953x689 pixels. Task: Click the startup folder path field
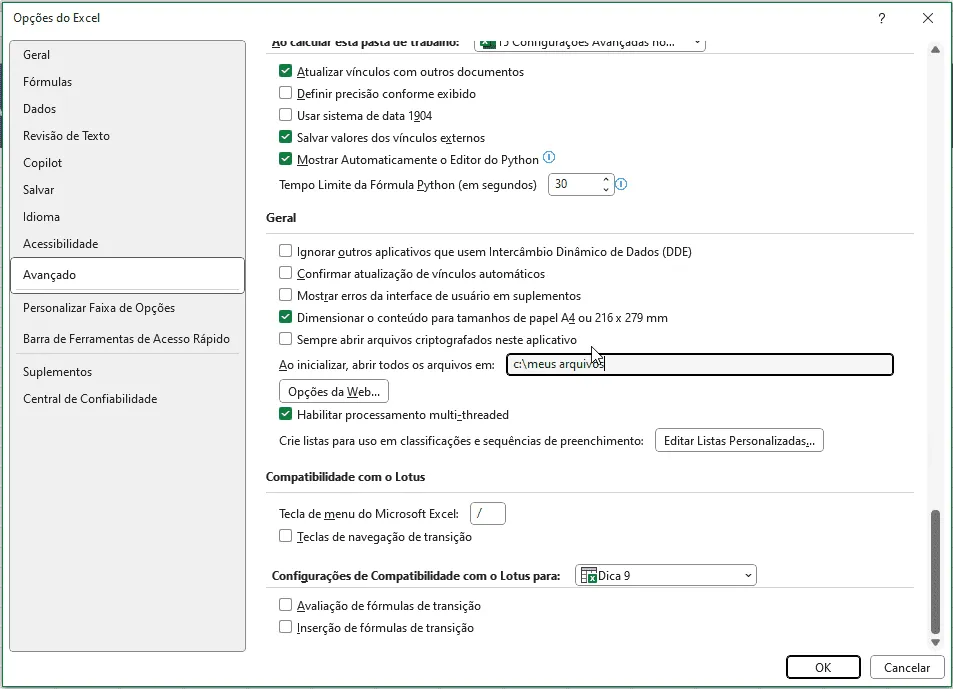pyautogui.click(x=700, y=365)
